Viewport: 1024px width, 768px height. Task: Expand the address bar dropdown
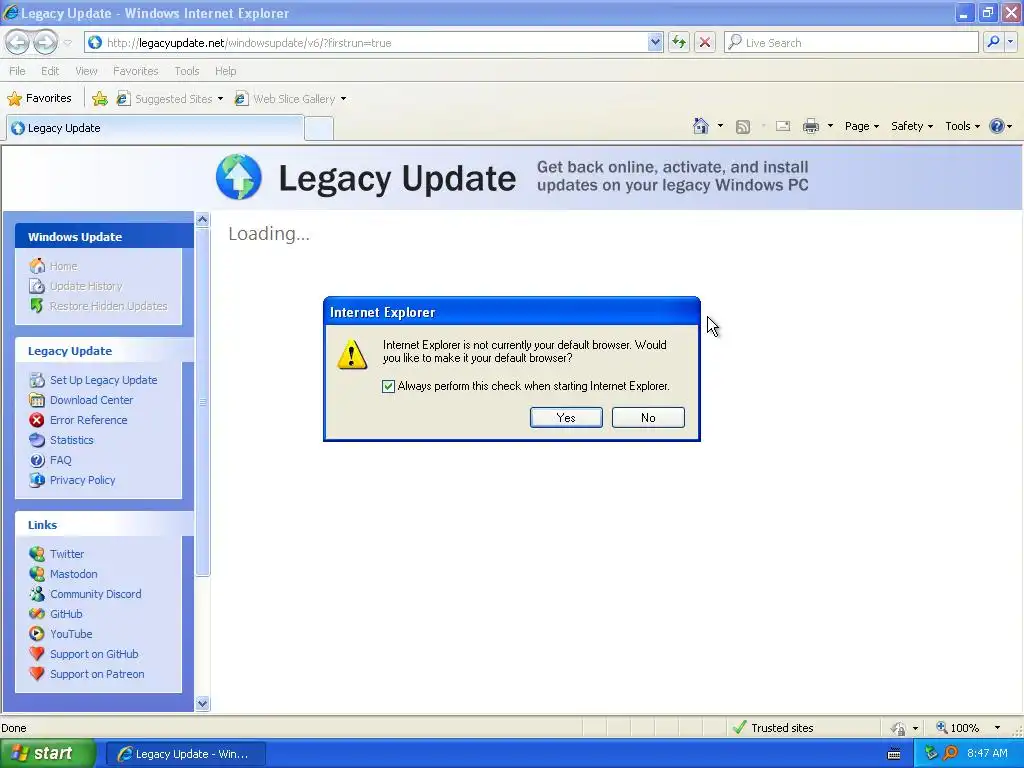point(655,42)
